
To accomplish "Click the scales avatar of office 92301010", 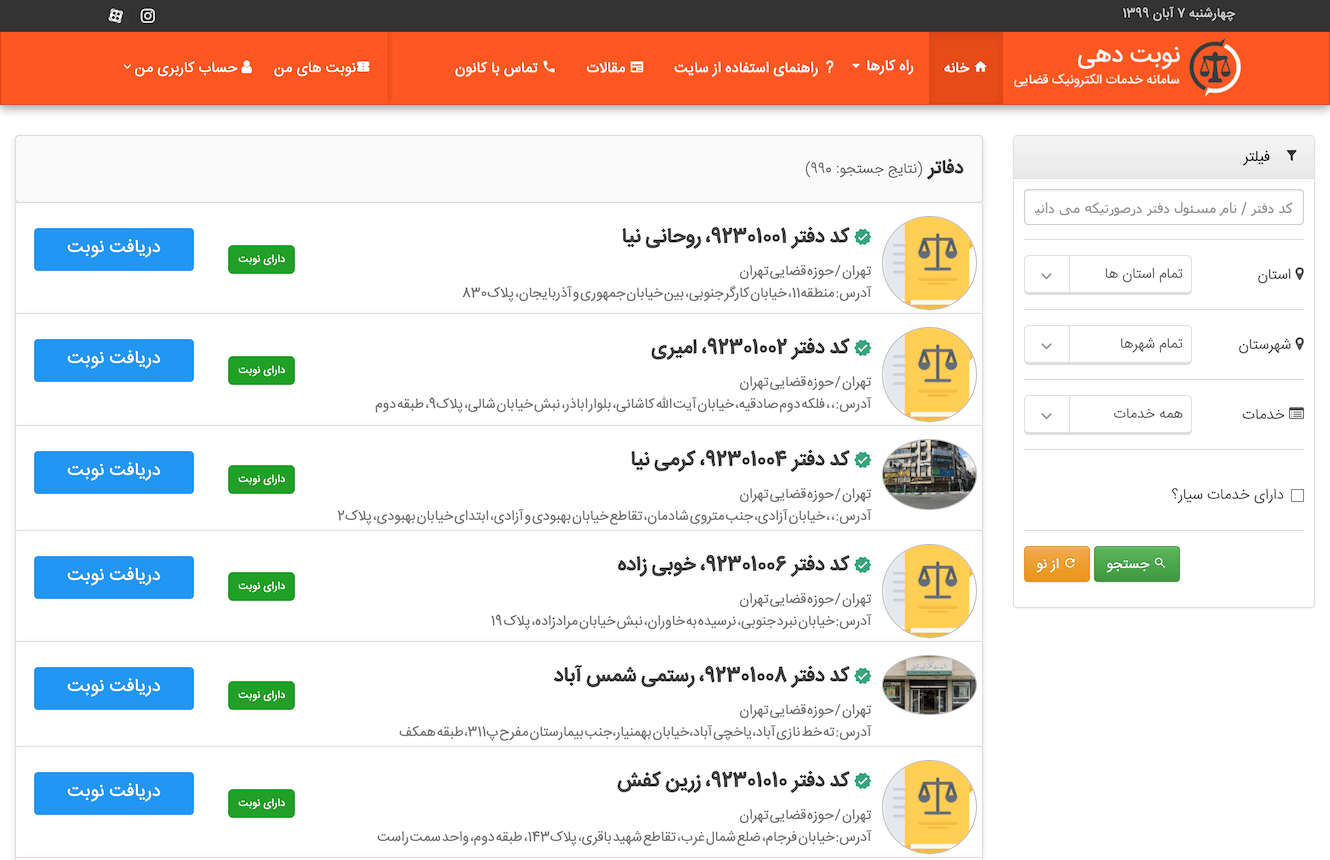I will 929,806.
